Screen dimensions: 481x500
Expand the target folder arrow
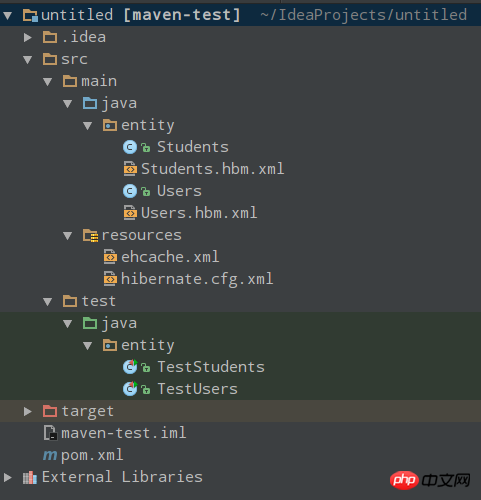tap(28, 411)
